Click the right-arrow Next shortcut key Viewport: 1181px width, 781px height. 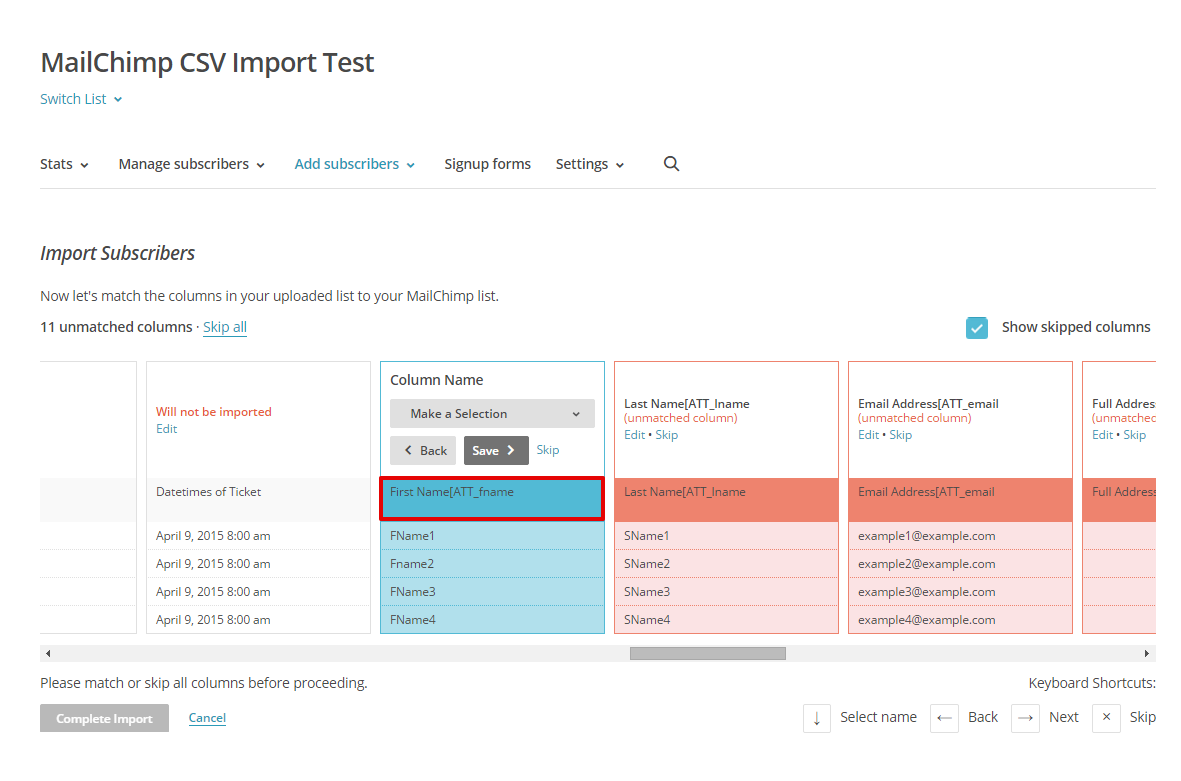1025,718
